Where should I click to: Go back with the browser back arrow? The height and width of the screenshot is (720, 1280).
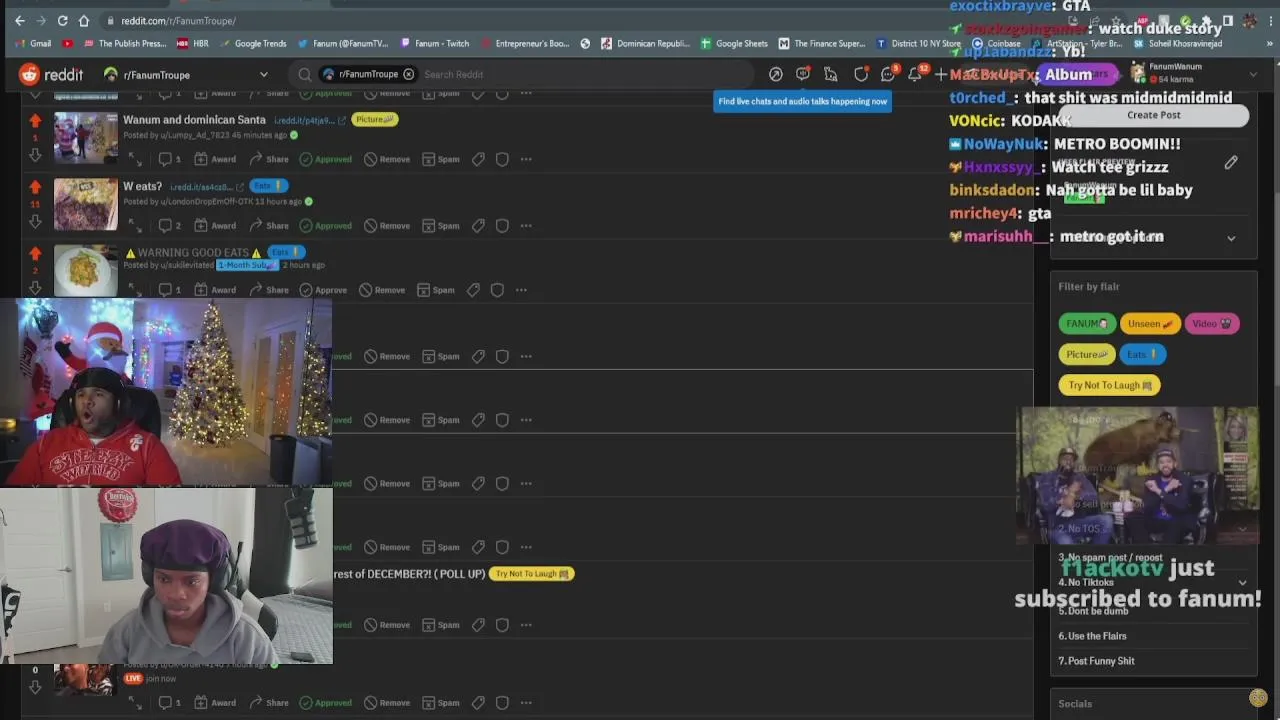(x=18, y=20)
